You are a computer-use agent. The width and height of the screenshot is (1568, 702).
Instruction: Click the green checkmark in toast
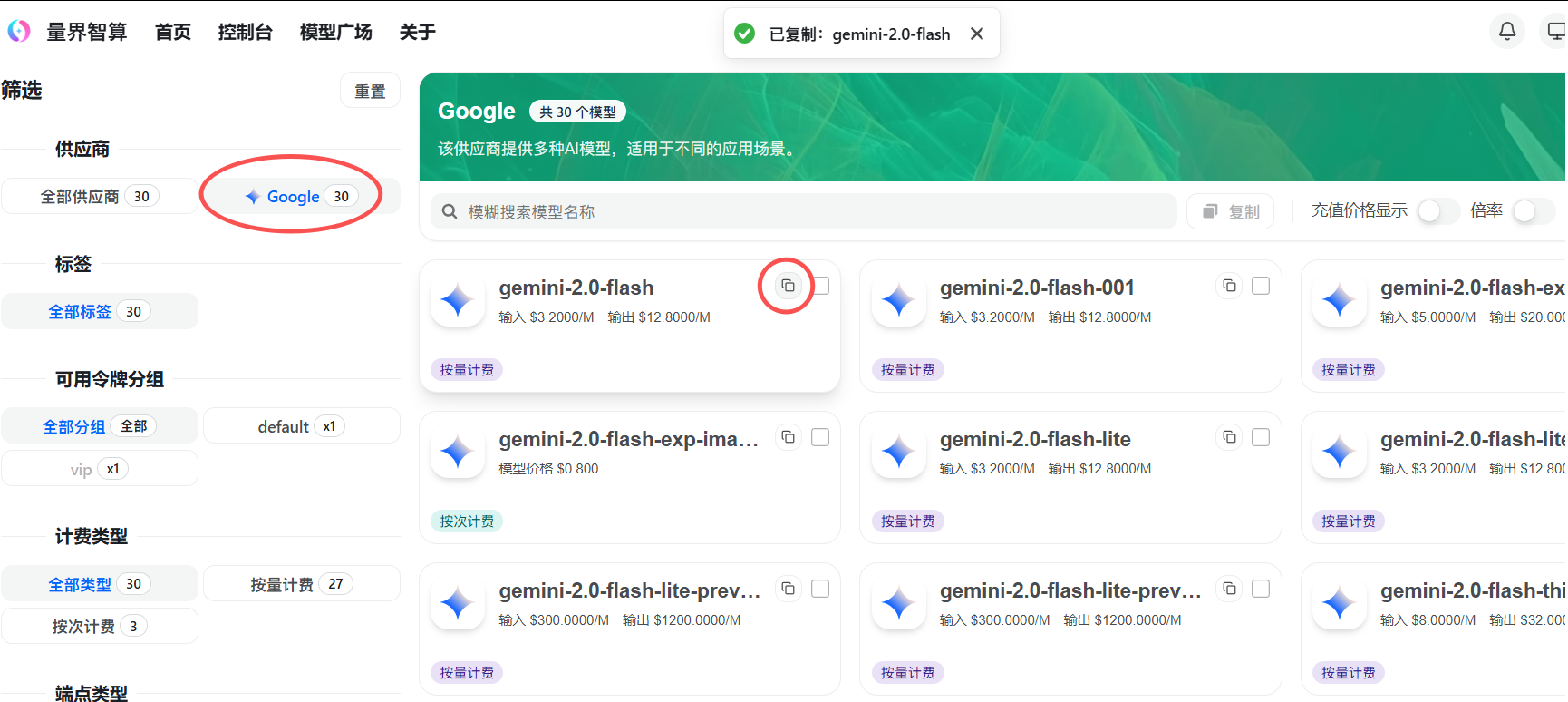click(744, 34)
